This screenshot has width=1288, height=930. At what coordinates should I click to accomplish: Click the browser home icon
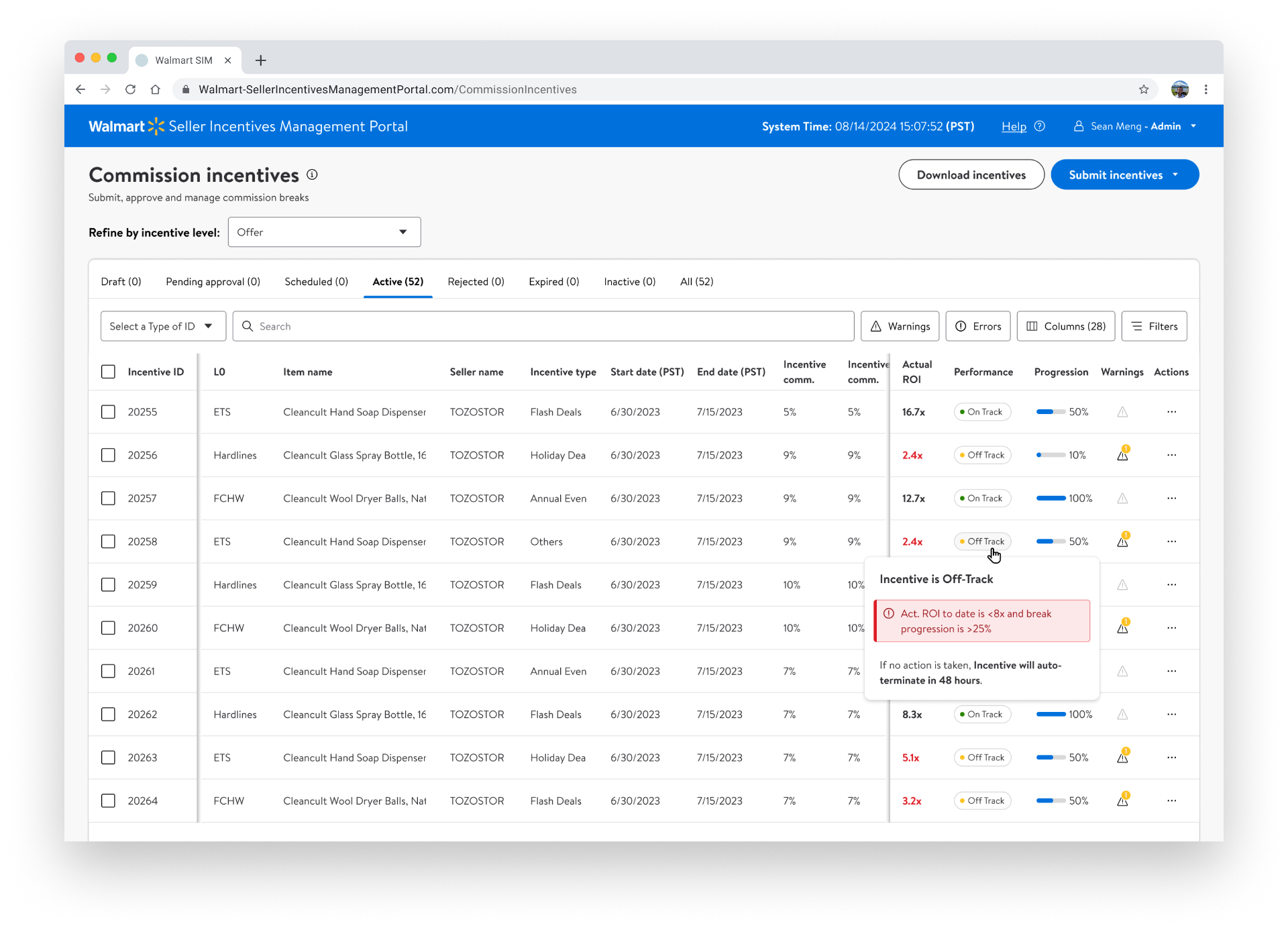pos(155,89)
